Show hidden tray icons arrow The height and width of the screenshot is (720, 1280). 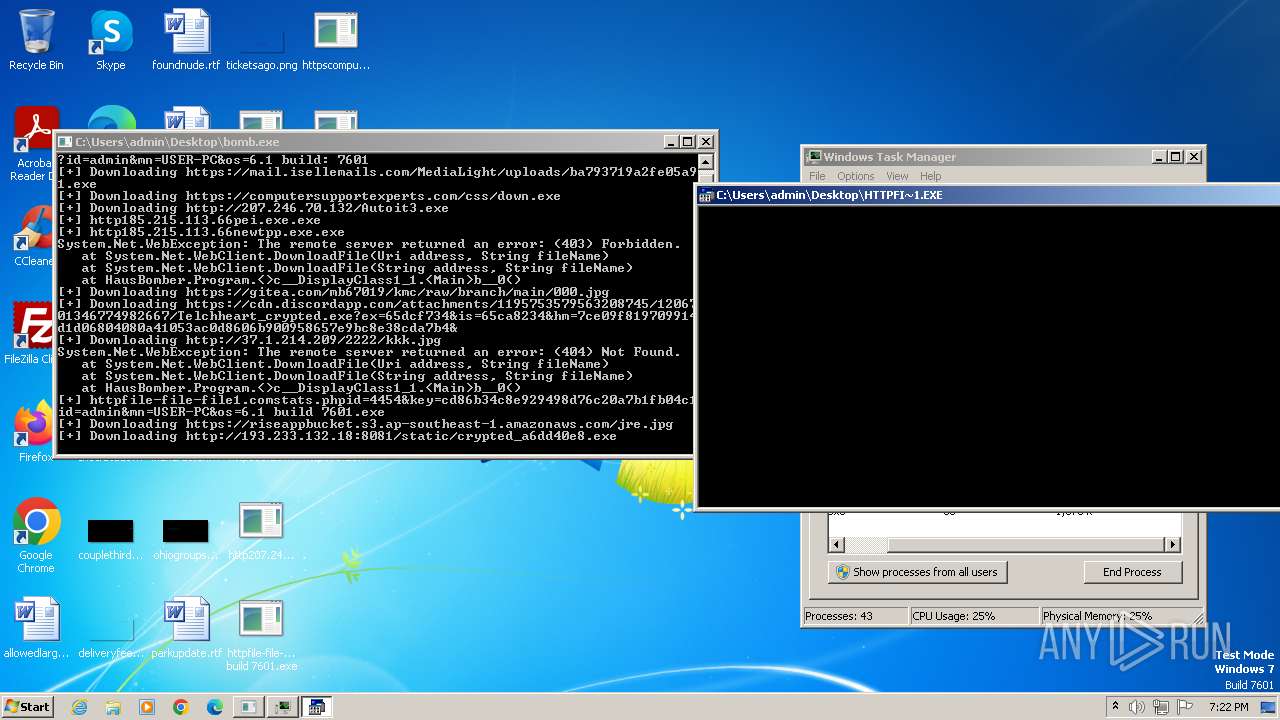click(1115, 707)
